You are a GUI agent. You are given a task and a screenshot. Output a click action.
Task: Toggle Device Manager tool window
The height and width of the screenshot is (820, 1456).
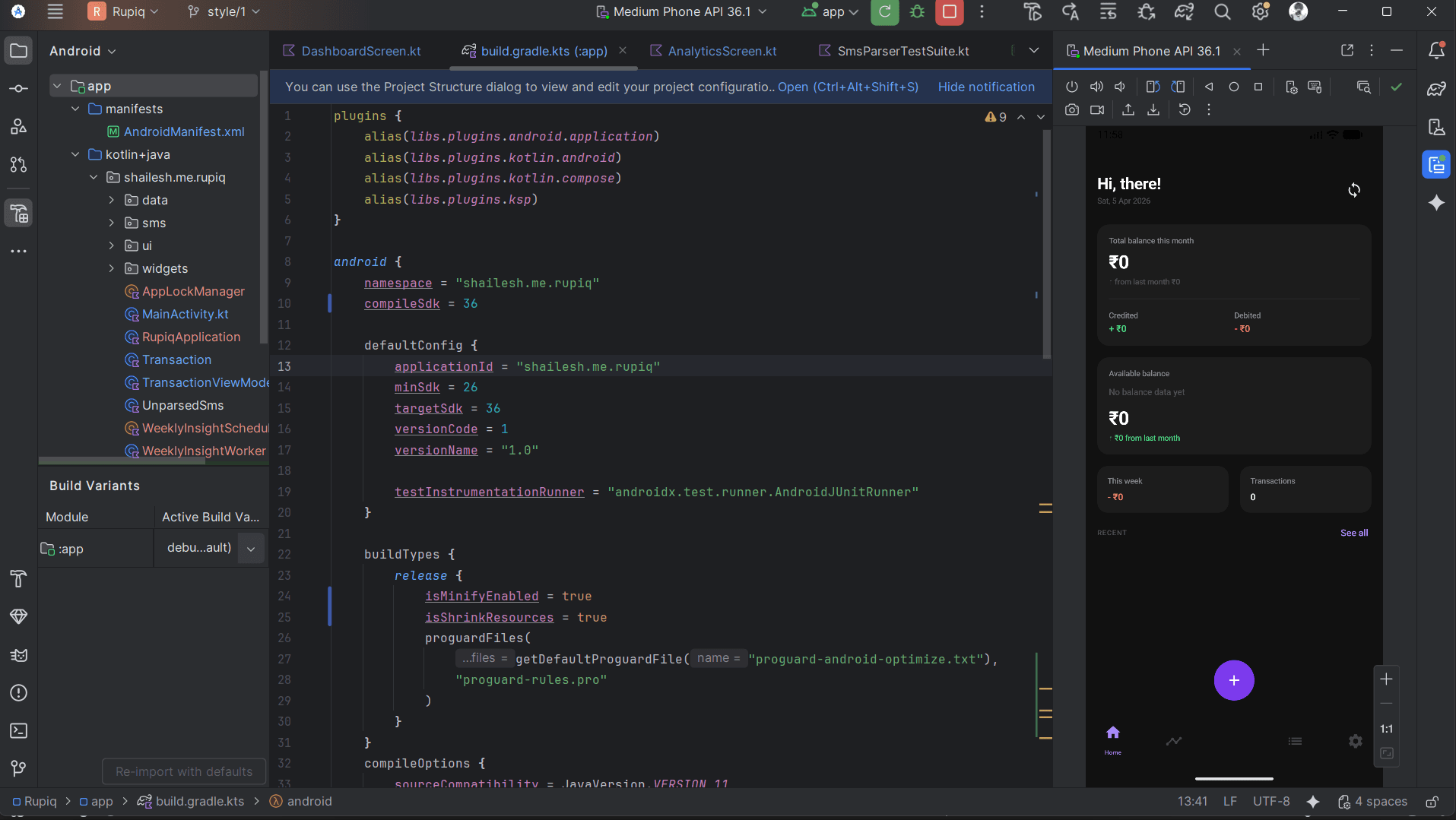[x=1436, y=127]
